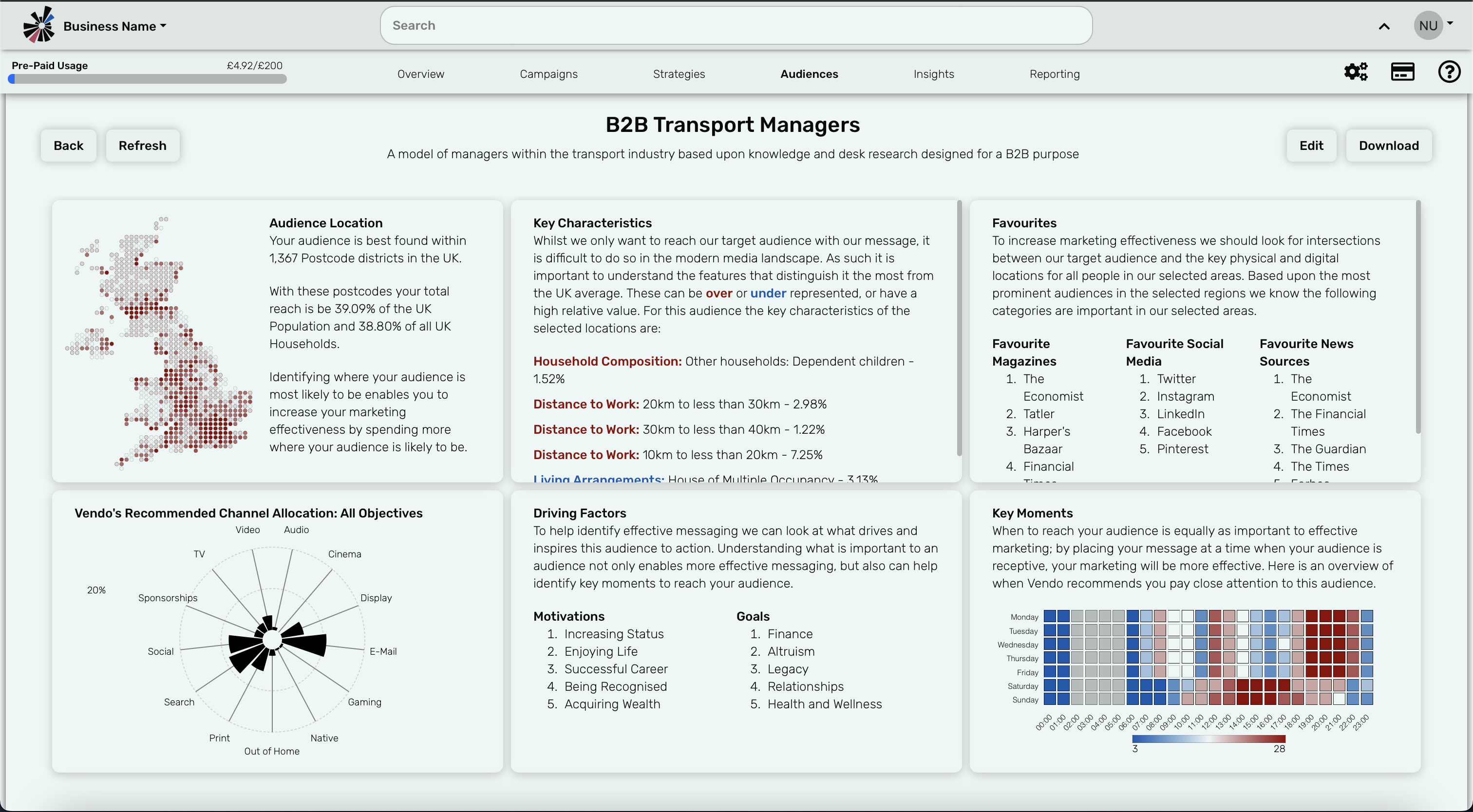
Task: Go to the Campaigns tab
Action: [548, 74]
